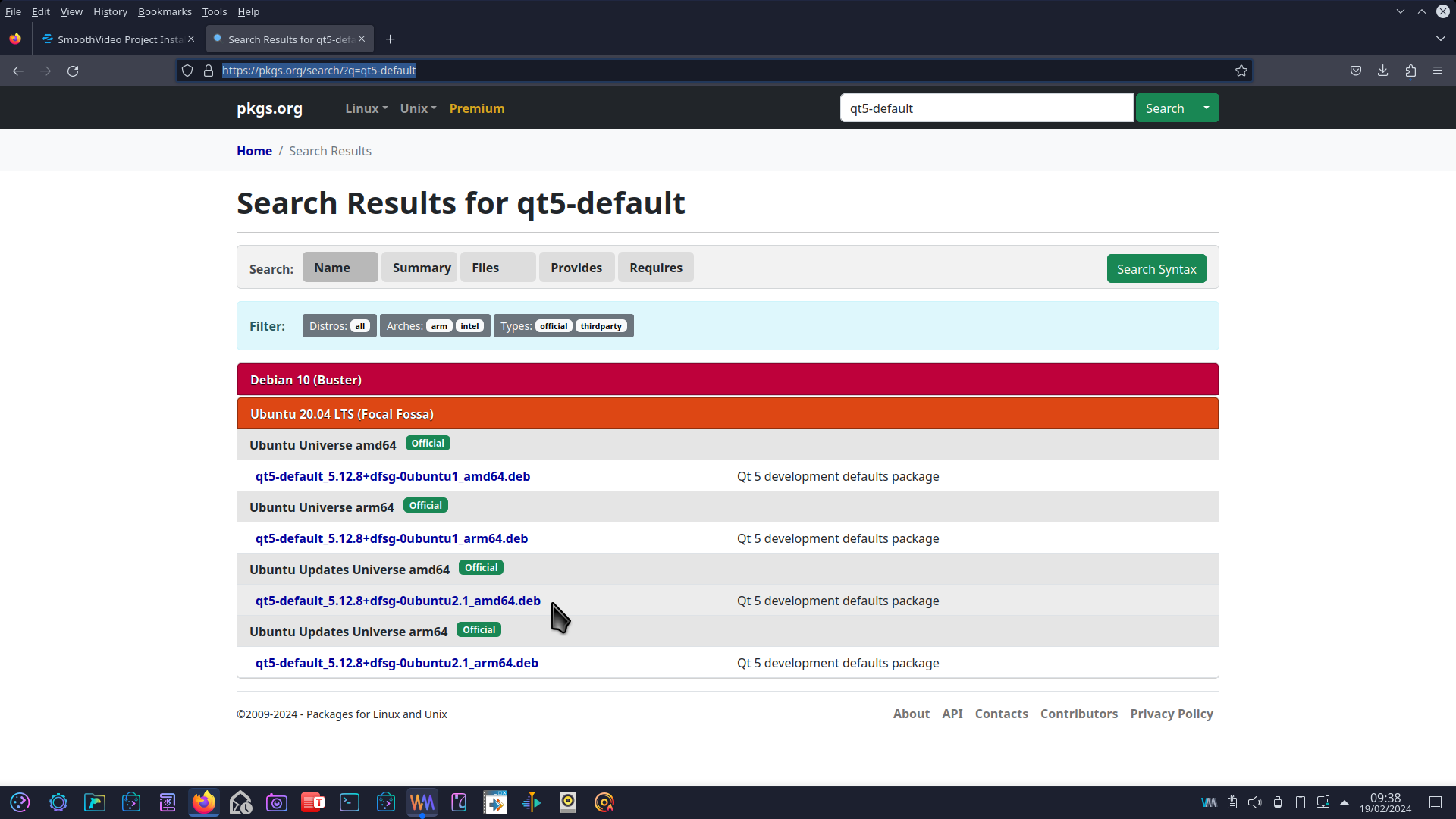Switch to Firefox in the taskbar
Viewport: 1456px width, 819px height.
click(204, 802)
